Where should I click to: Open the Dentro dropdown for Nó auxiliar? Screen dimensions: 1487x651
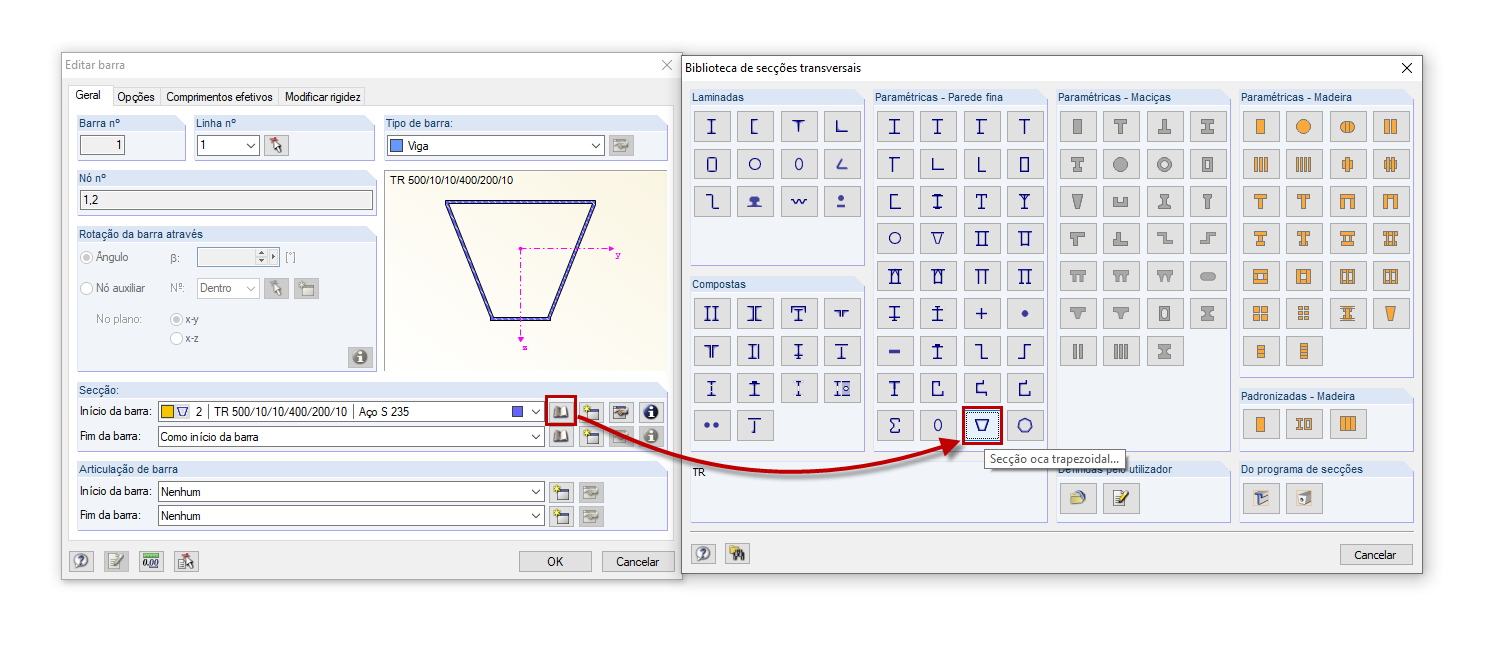click(251, 288)
